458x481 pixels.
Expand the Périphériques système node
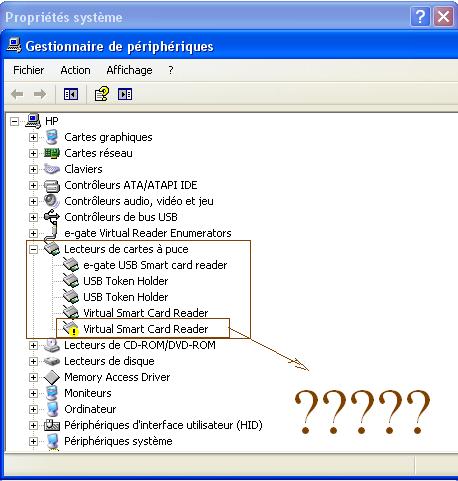pyautogui.click(x=33, y=441)
